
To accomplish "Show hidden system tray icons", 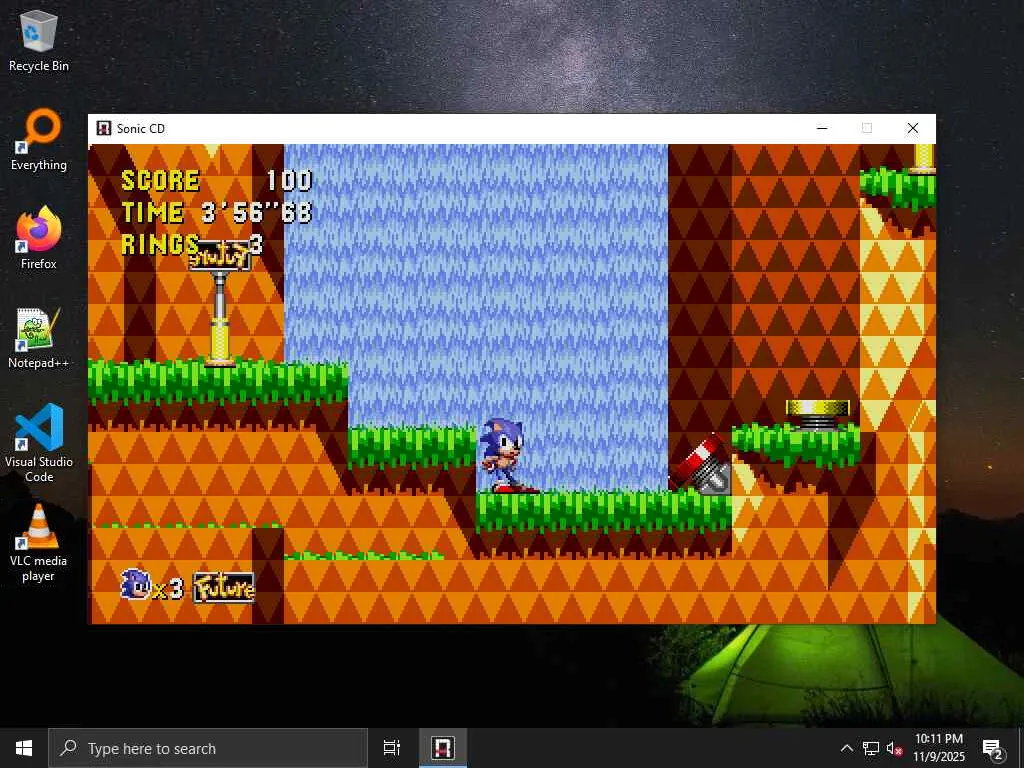I will [846, 748].
